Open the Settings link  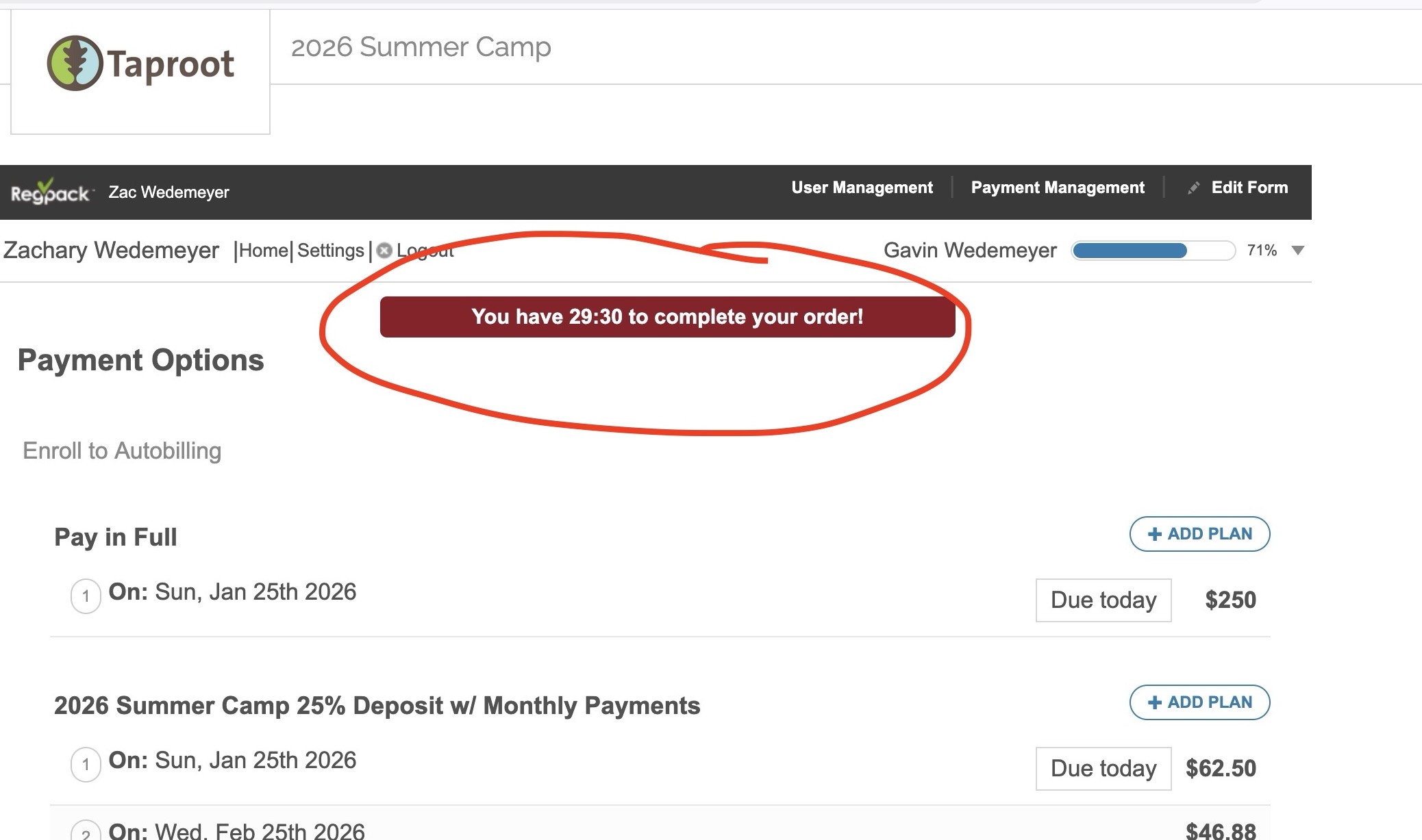point(331,251)
